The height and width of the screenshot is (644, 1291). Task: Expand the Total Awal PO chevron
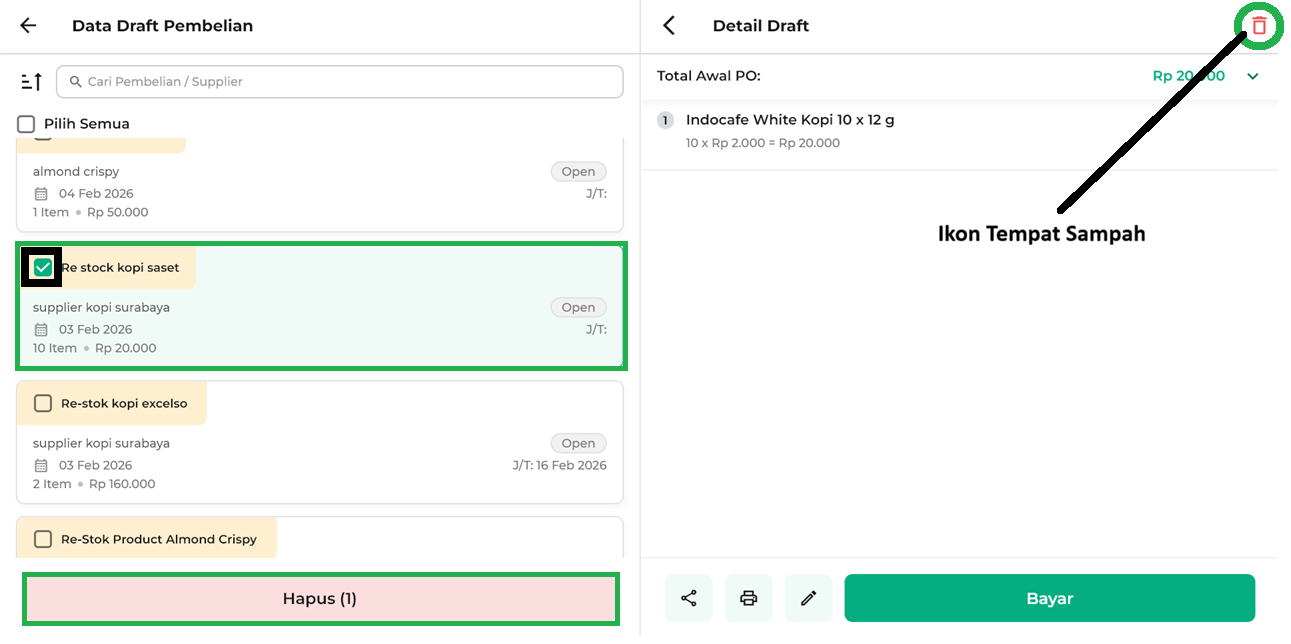[1253, 76]
